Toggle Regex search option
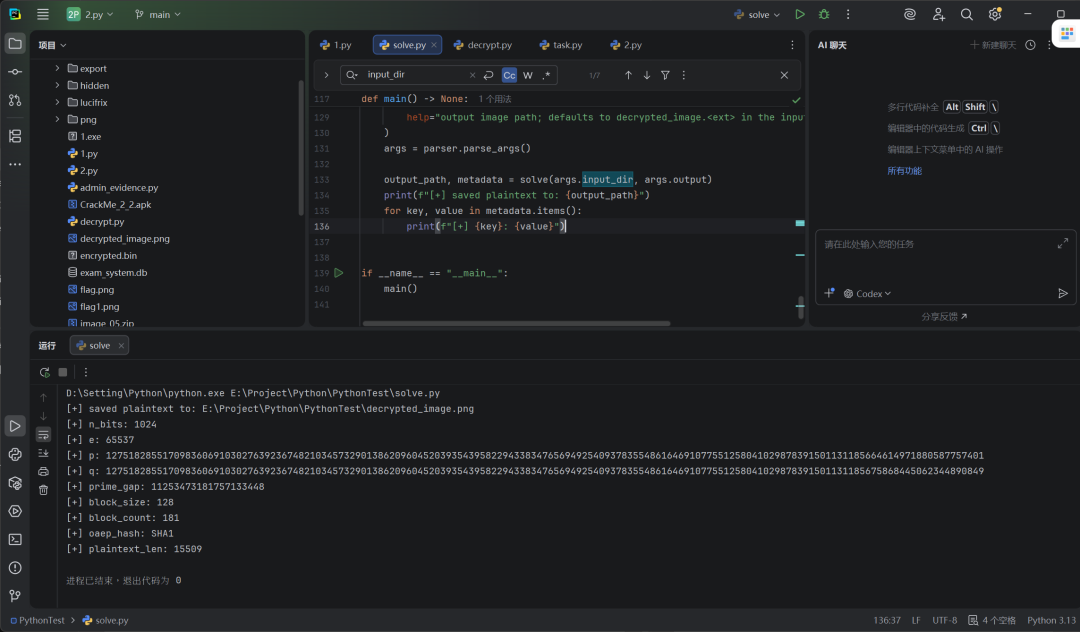Image resolution: width=1080 pixels, height=632 pixels. 546,75
